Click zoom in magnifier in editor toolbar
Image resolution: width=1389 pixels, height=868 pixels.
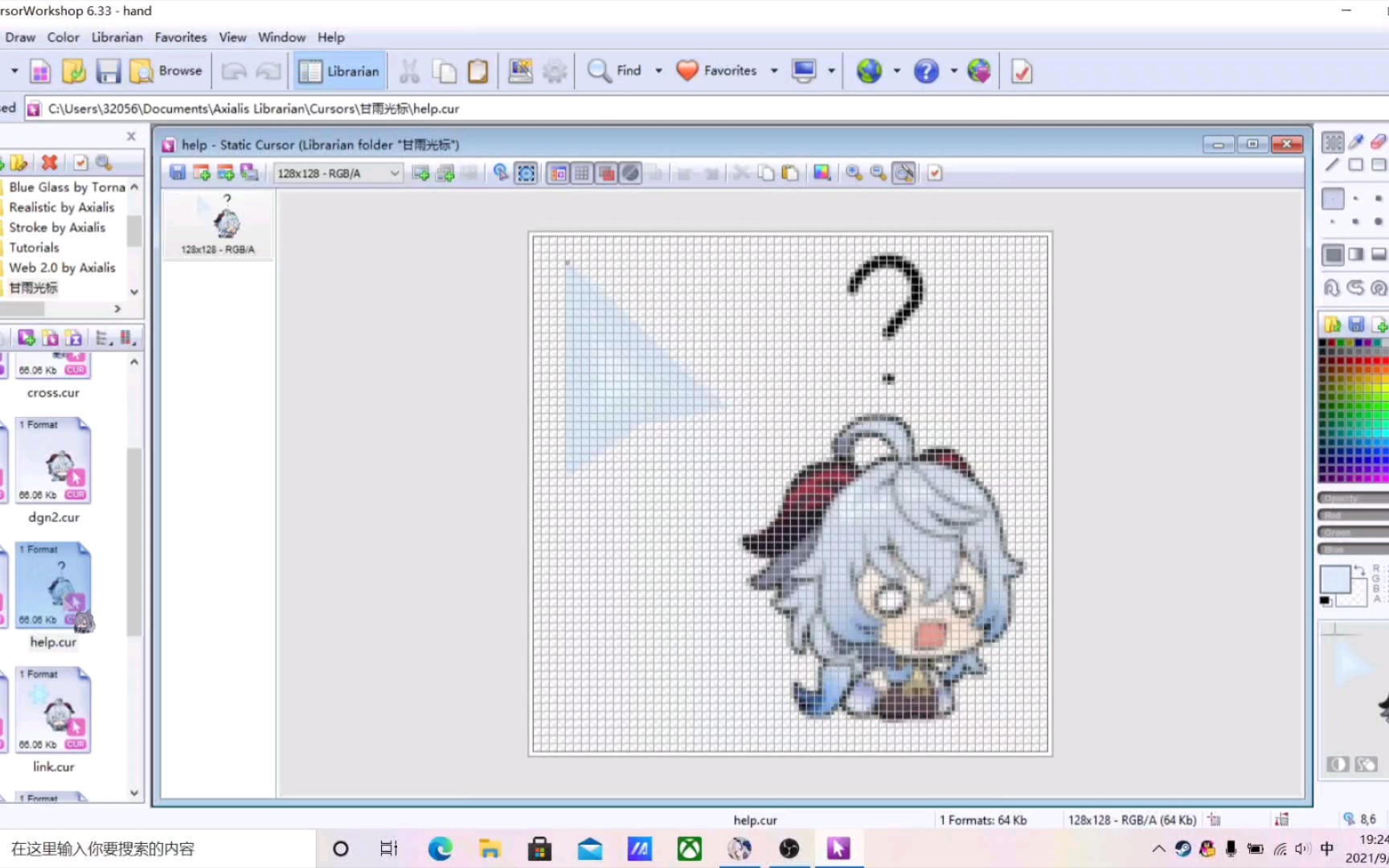(x=854, y=173)
